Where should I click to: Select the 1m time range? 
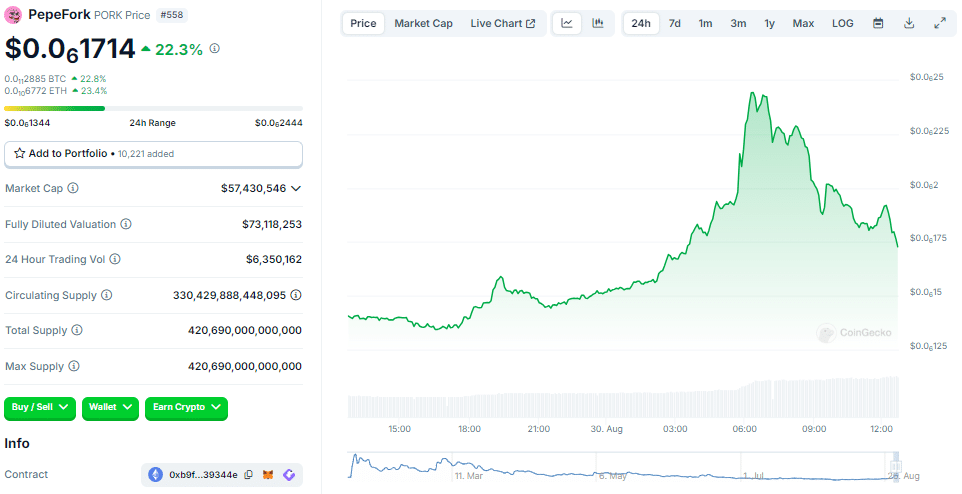tap(706, 23)
